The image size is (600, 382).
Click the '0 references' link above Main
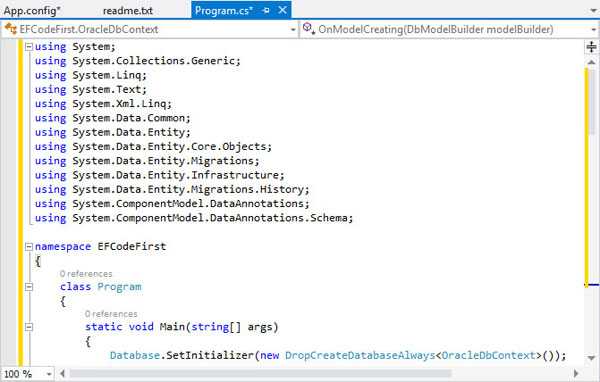[x=111, y=314]
